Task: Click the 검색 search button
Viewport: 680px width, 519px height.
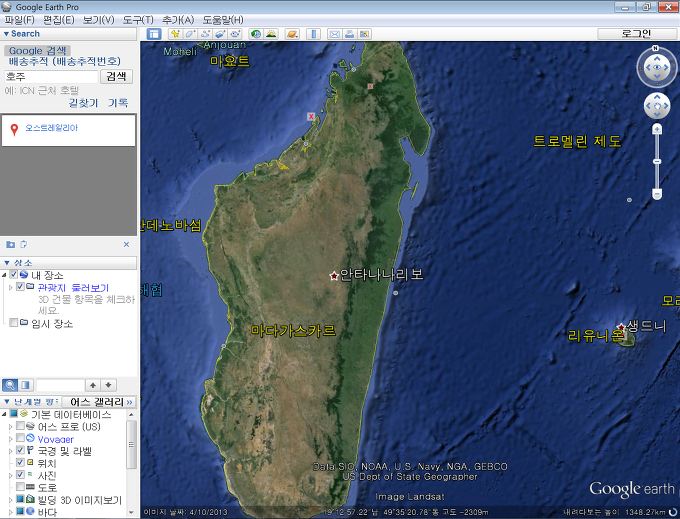Action: pos(116,76)
